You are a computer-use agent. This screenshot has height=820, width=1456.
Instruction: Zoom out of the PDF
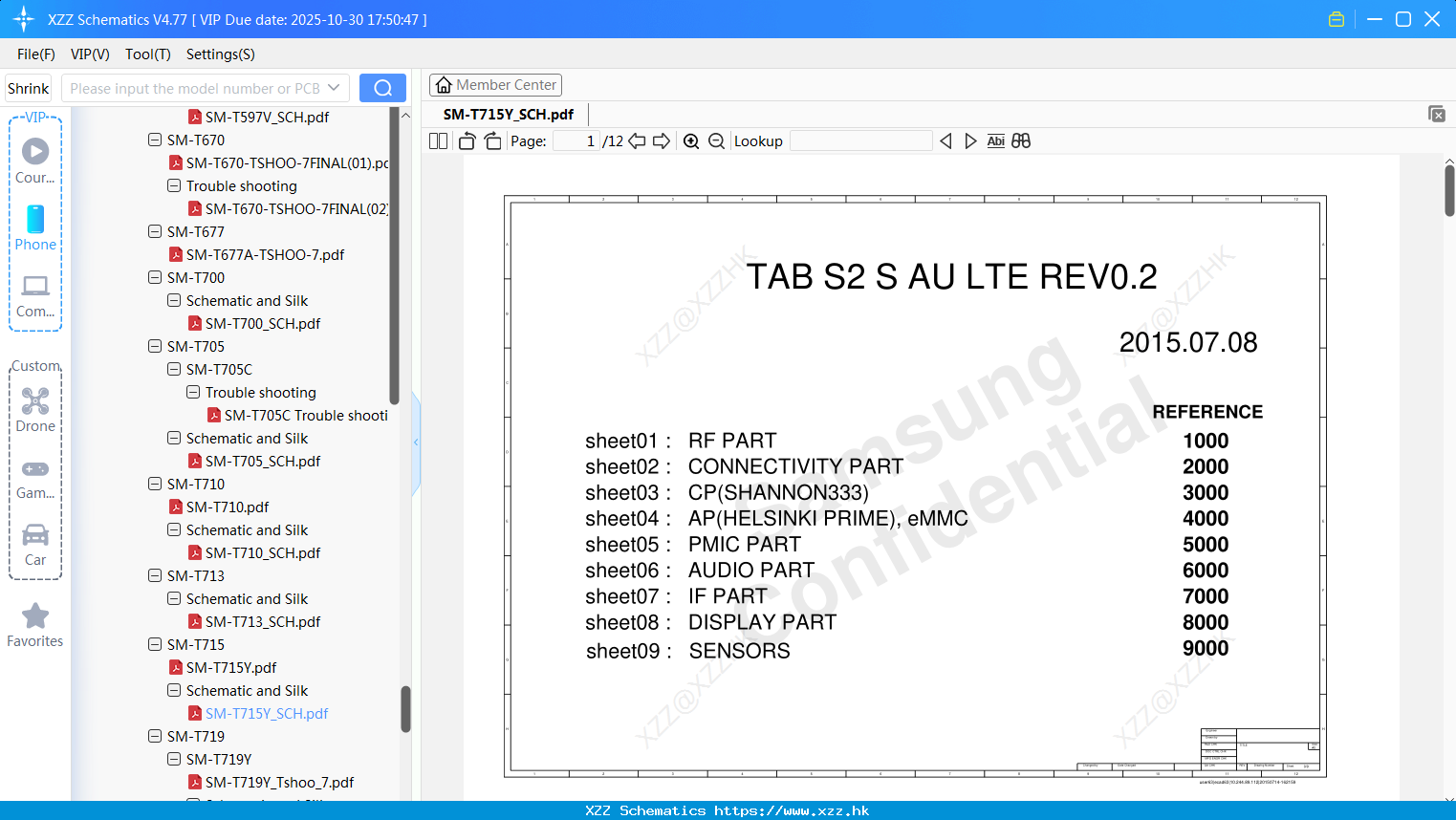coord(717,141)
